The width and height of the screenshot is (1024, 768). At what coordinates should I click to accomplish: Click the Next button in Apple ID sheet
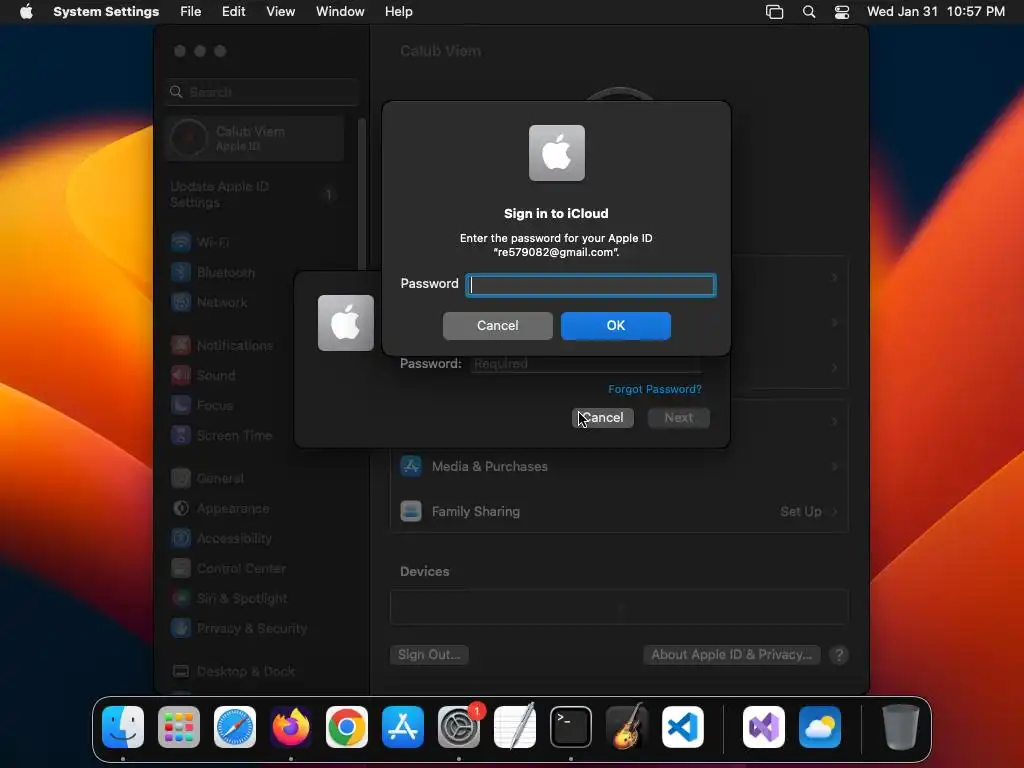(679, 418)
